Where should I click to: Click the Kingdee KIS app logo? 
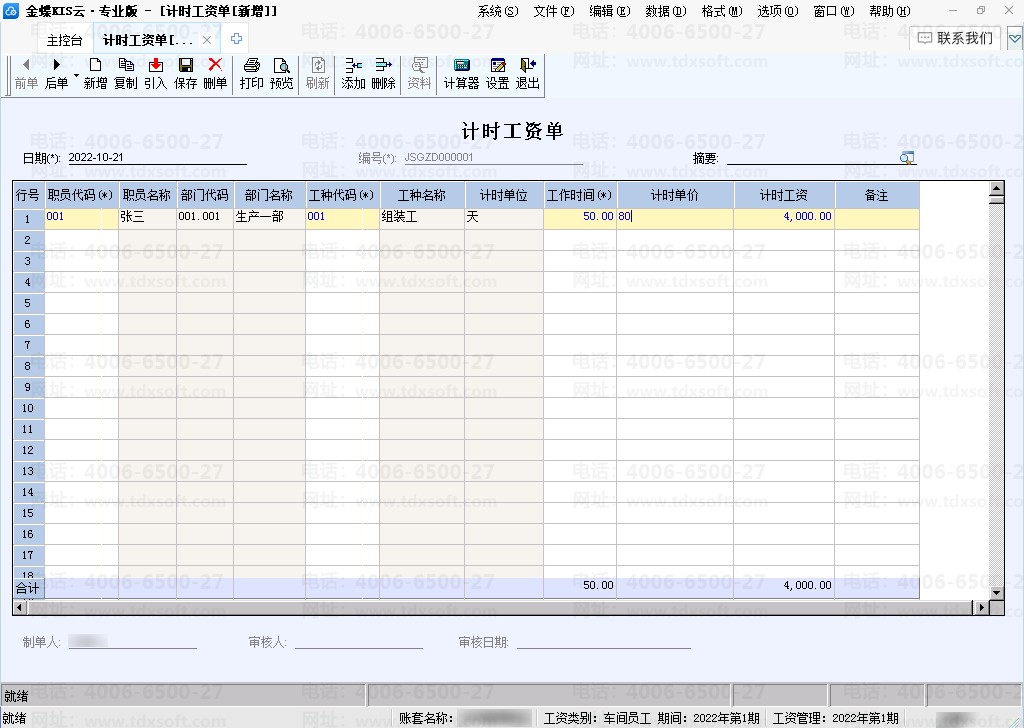pyautogui.click(x=10, y=10)
